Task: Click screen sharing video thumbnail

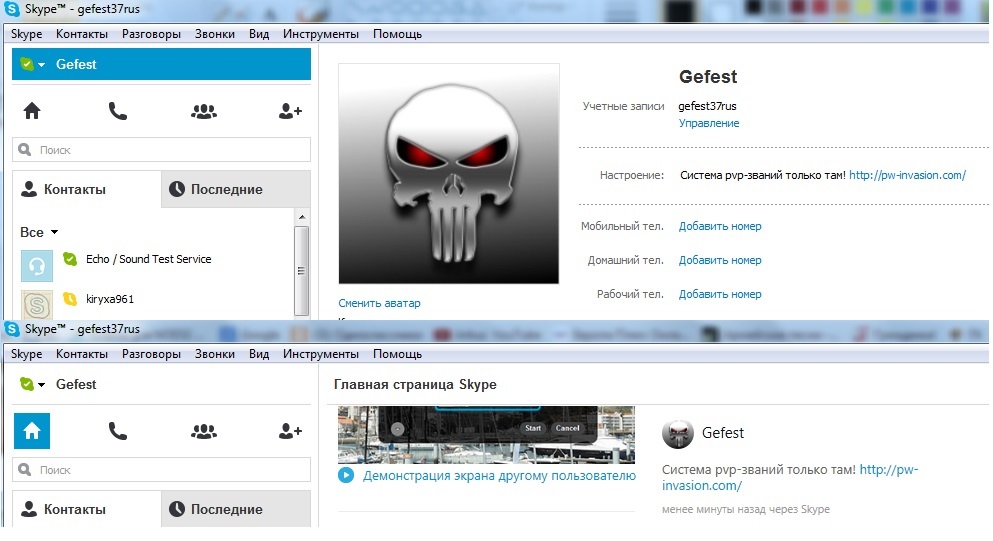Action: (486, 435)
